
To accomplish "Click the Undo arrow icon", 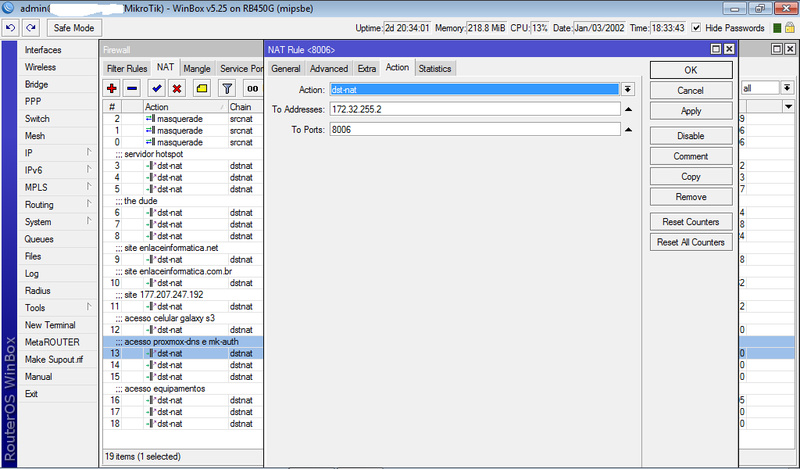I will (11, 28).
